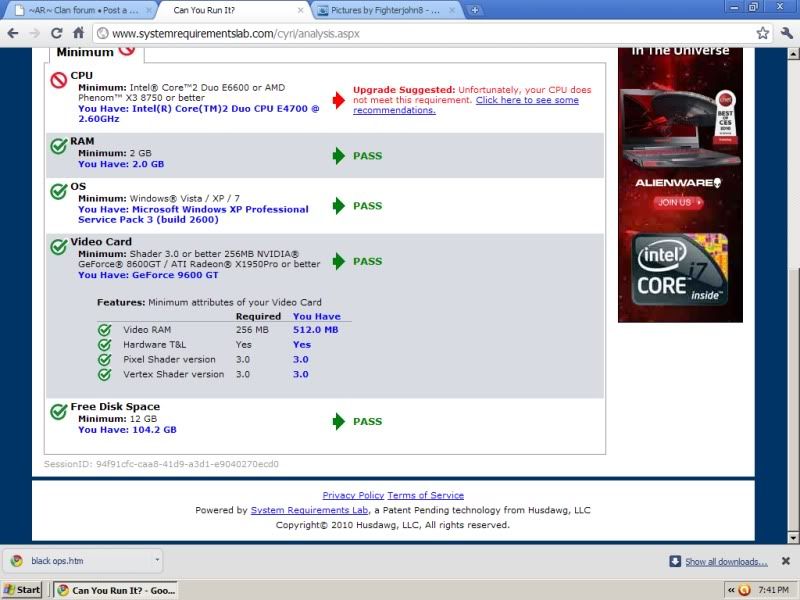Select Can You Run It? taskbar button
Screen dimensions: 800x600
pyautogui.click(x=116, y=590)
